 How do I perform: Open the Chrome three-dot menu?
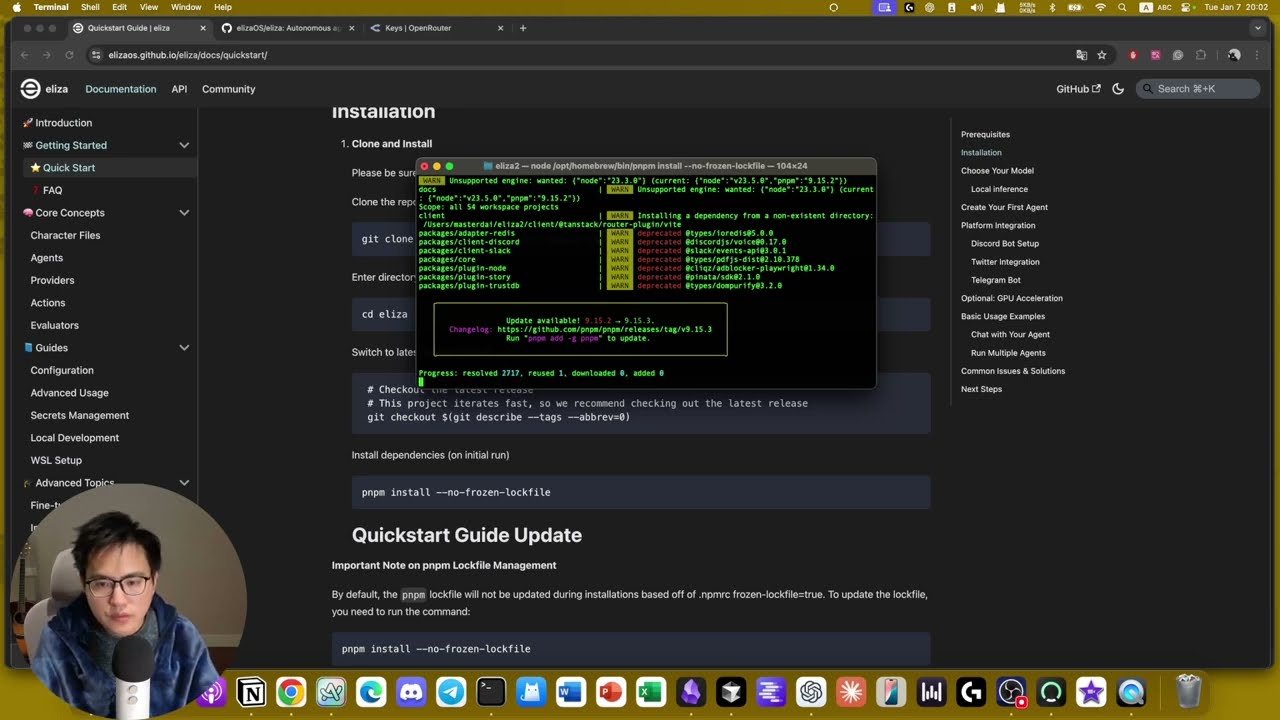[x=1258, y=55]
